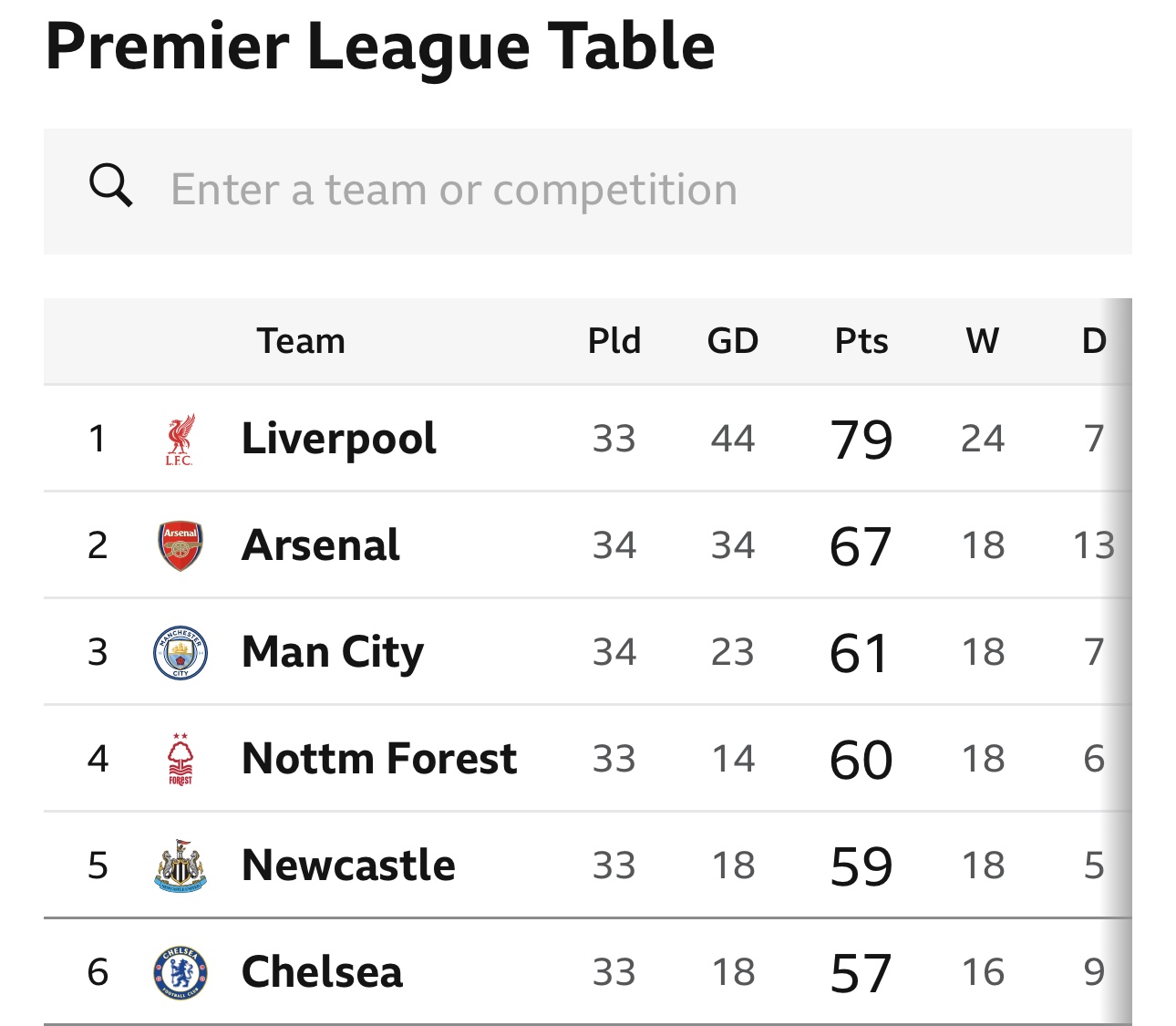Click the search magnifying glass icon
Screen dimensions: 1176x1026
point(111,186)
